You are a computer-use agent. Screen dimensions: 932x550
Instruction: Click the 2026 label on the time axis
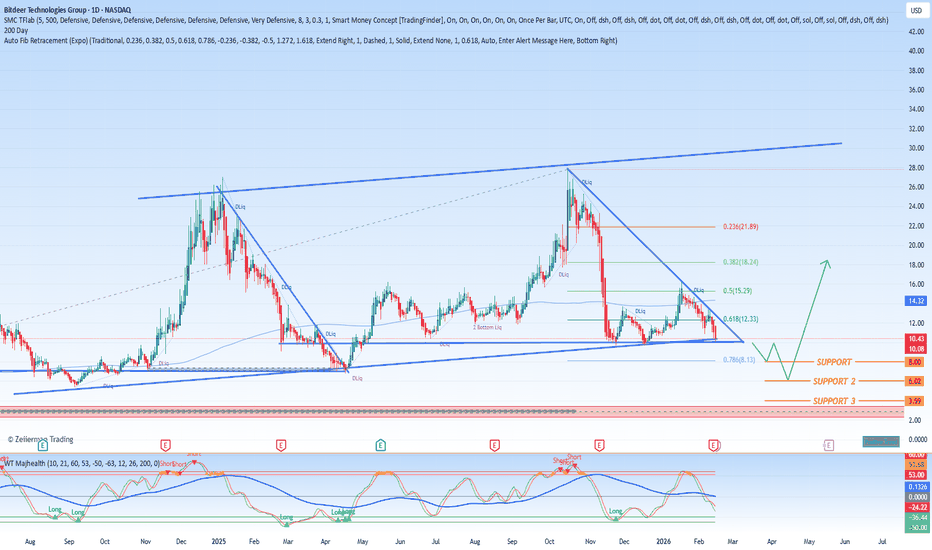(663, 542)
